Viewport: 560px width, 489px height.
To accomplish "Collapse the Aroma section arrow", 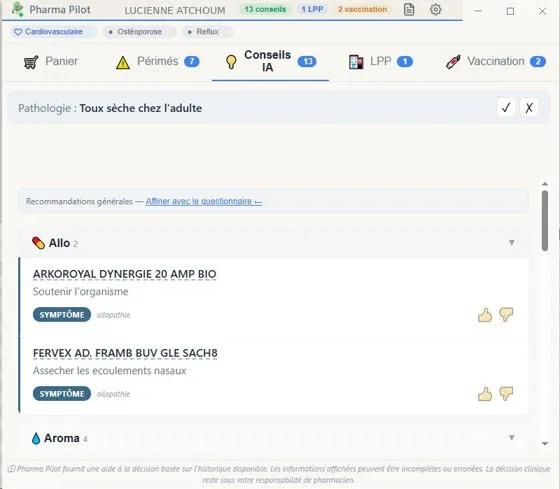I will [x=511, y=438].
